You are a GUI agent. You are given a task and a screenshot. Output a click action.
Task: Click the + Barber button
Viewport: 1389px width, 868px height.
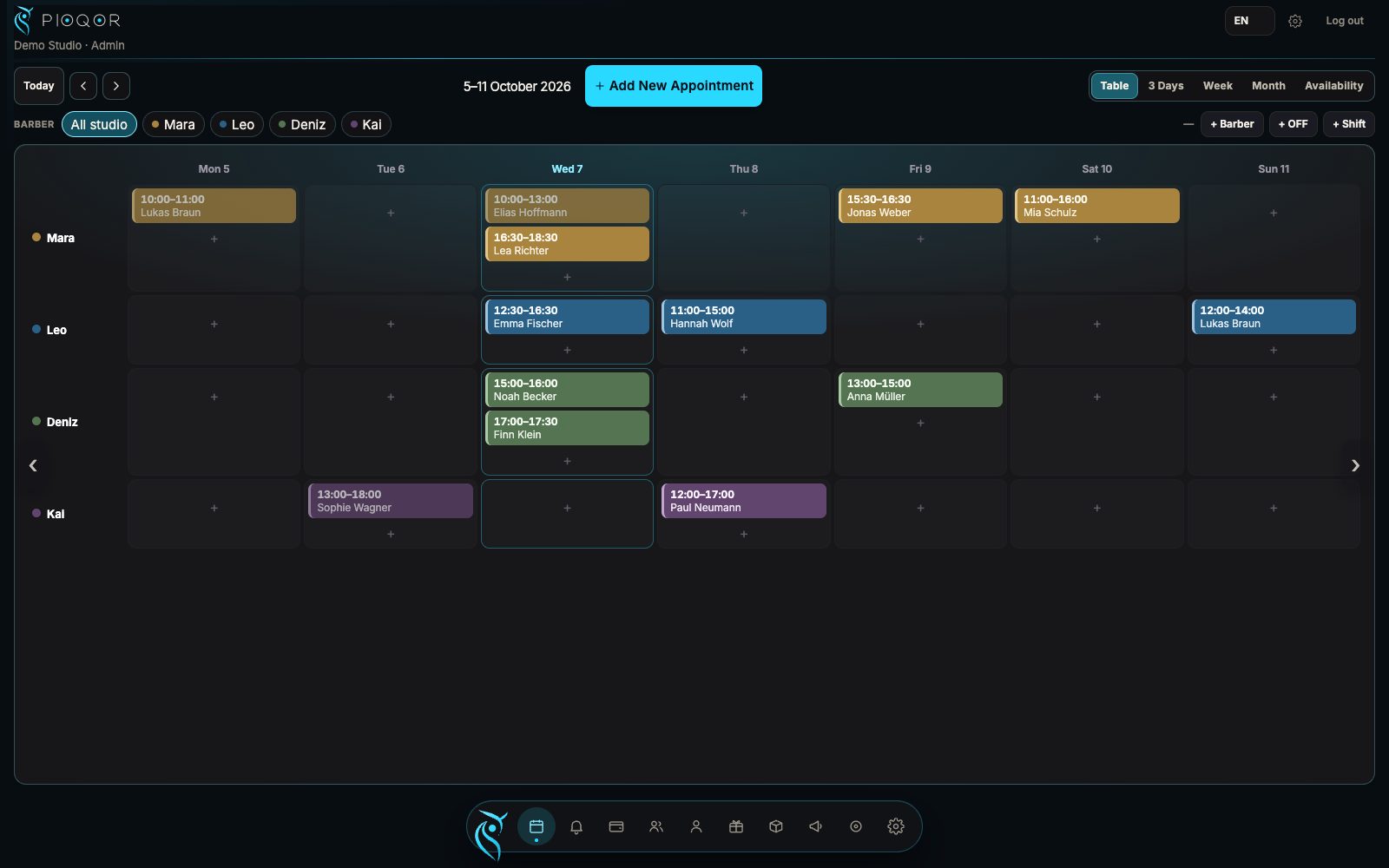pyautogui.click(x=1232, y=124)
